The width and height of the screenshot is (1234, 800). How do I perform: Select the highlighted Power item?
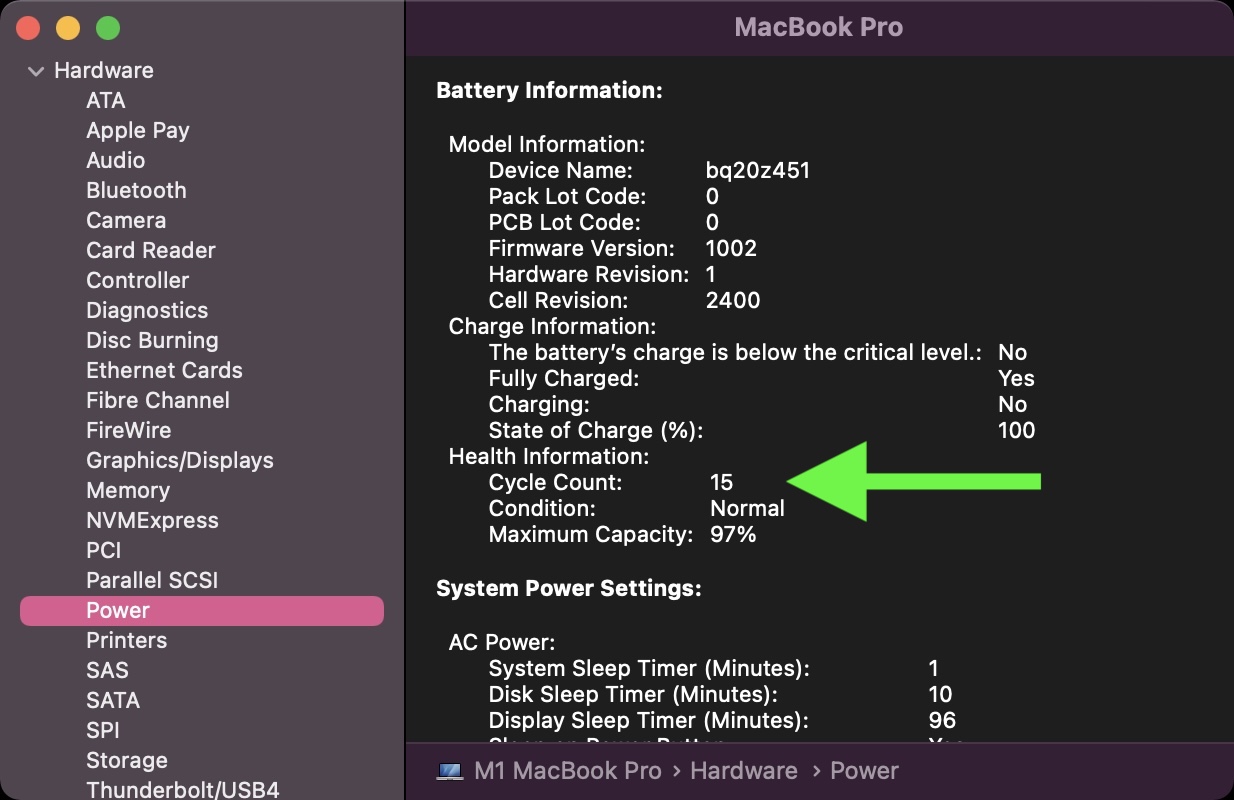point(118,611)
